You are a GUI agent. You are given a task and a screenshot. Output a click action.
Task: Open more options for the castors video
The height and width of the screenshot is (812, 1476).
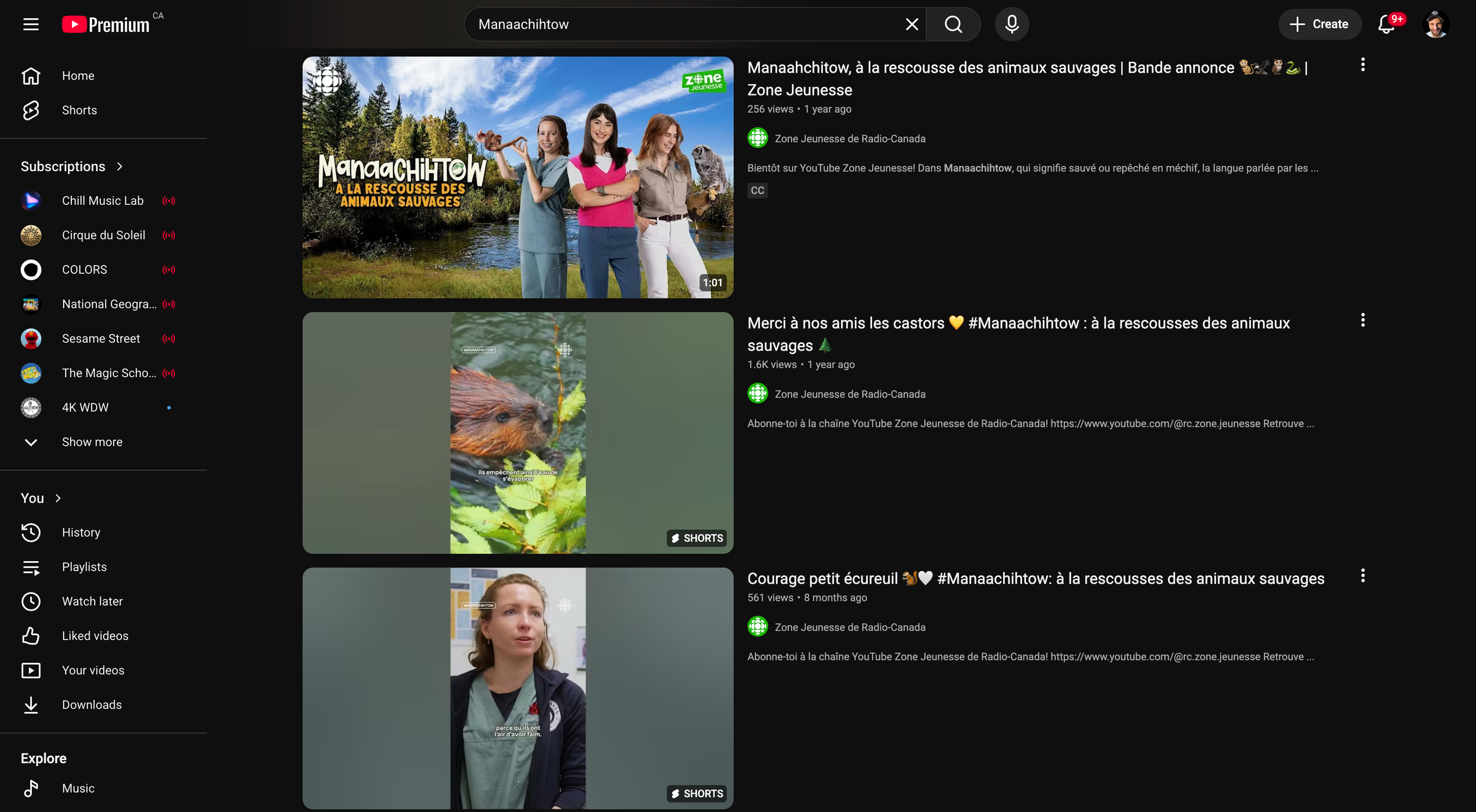[1363, 320]
